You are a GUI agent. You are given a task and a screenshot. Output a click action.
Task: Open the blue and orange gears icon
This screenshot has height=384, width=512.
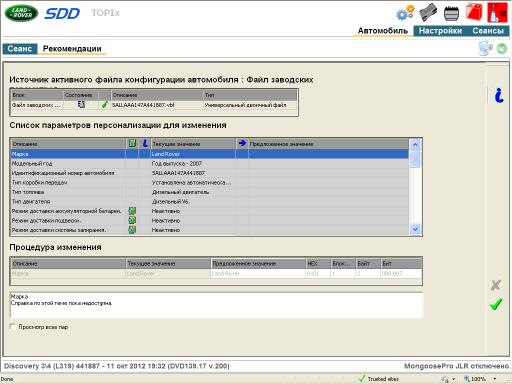click(x=405, y=12)
